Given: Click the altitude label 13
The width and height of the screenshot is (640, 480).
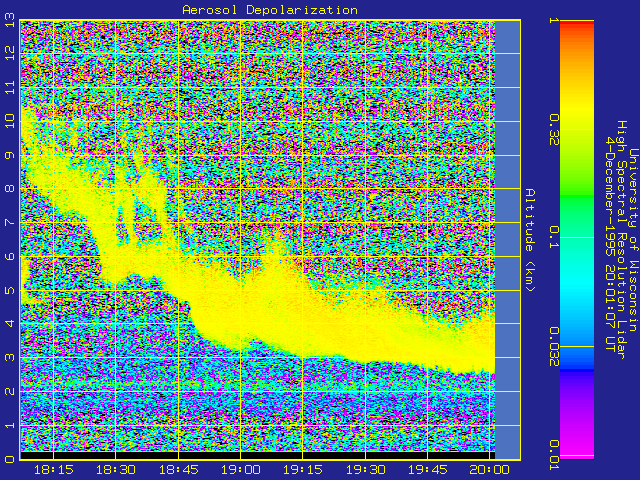Looking at the screenshot, I should tap(10, 20).
